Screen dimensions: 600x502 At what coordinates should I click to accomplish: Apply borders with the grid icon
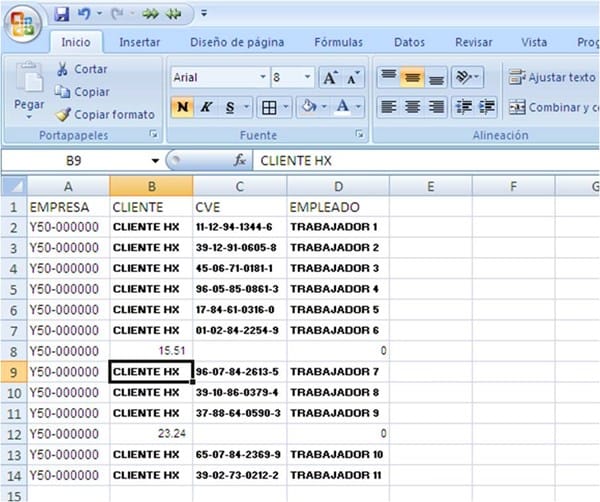[x=269, y=108]
